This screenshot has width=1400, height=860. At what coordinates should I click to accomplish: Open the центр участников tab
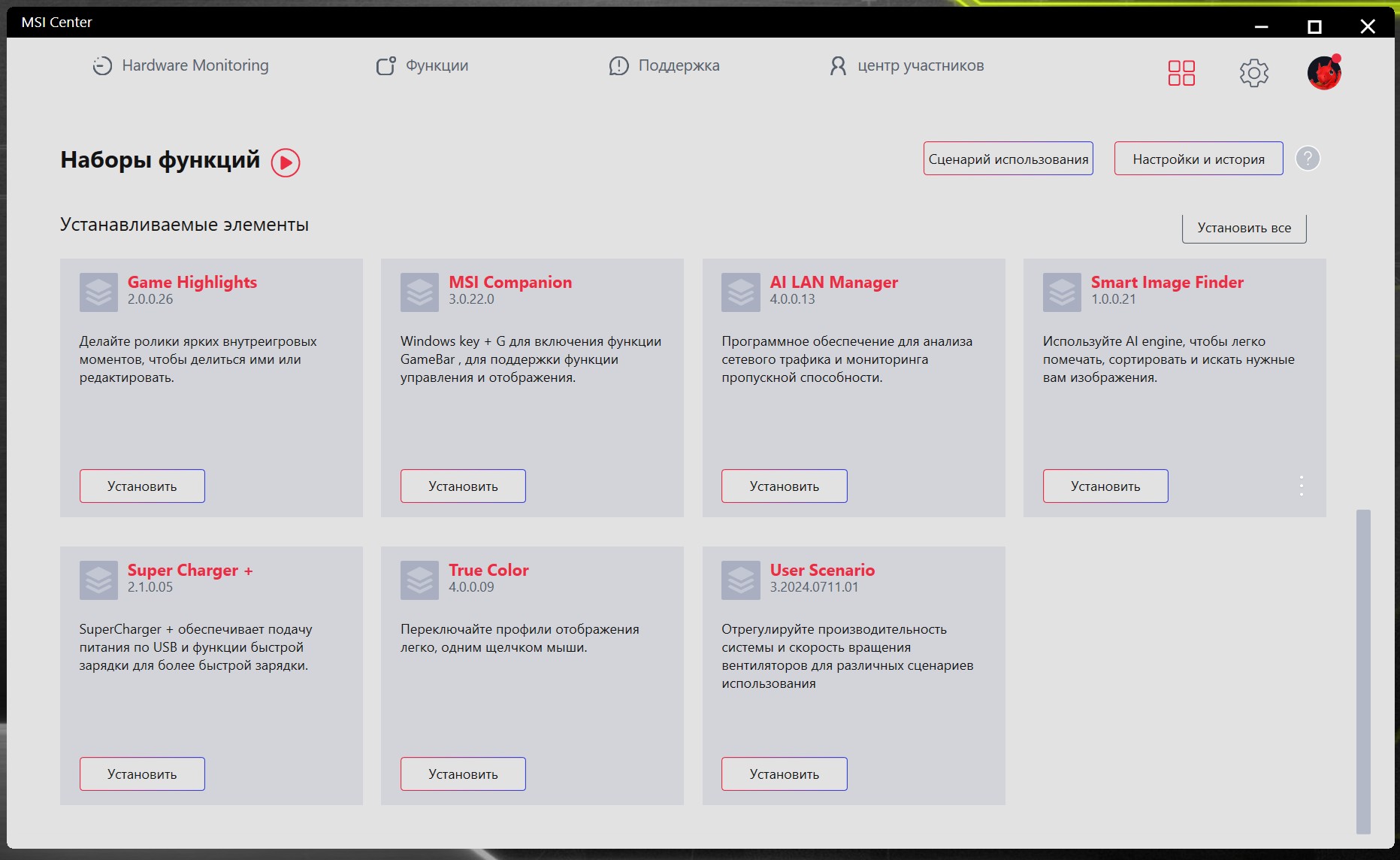click(x=906, y=65)
